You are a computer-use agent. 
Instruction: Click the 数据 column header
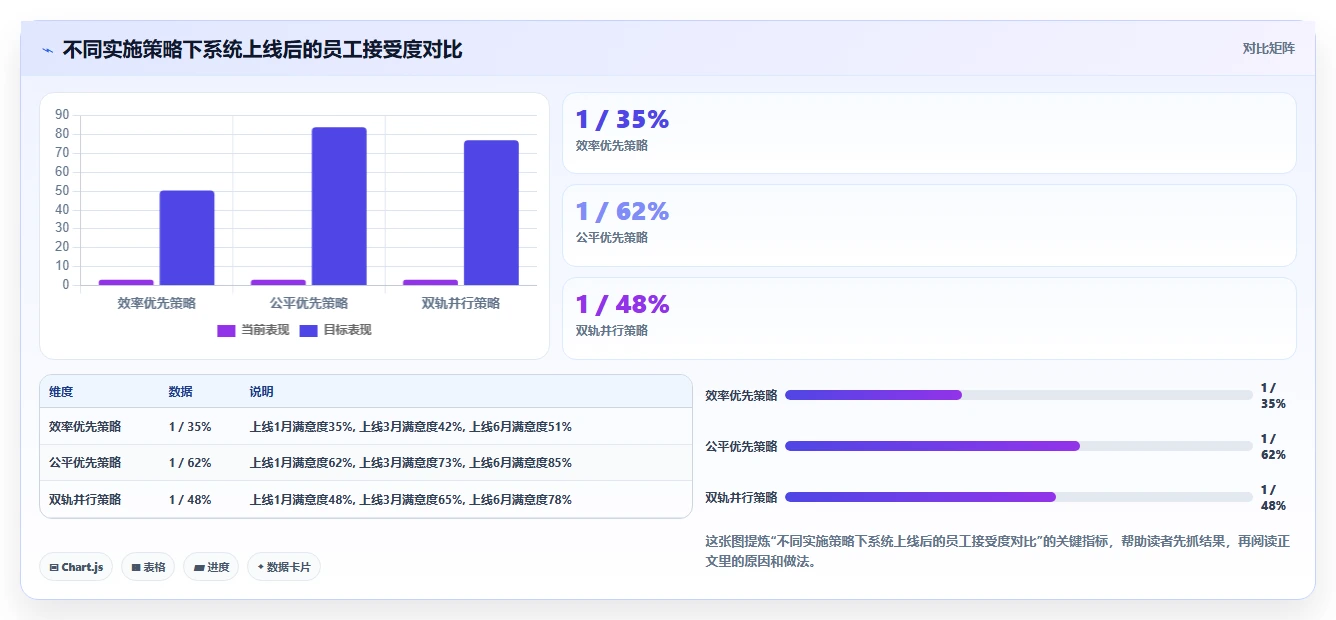click(x=181, y=392)
